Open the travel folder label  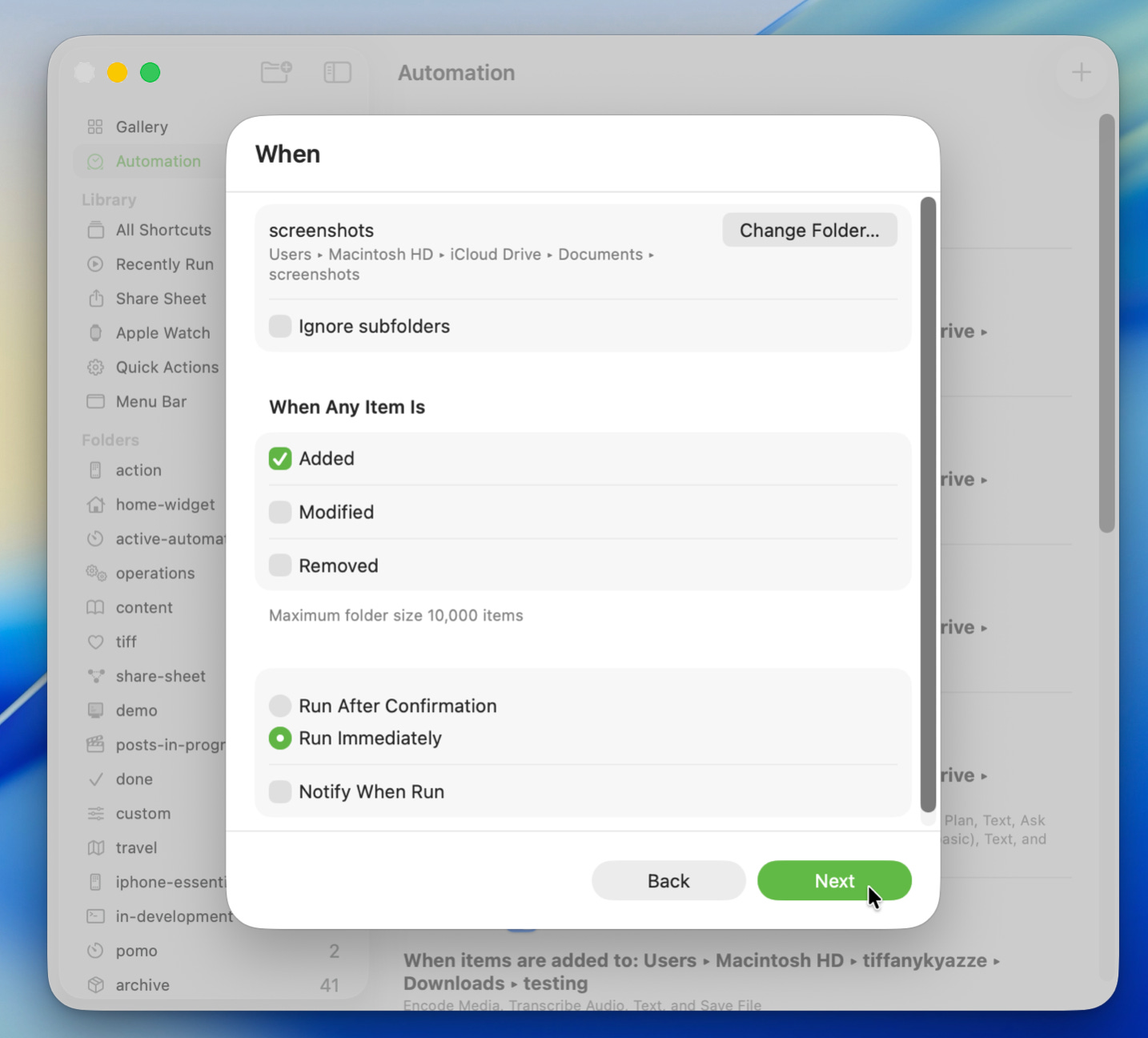pyautogui.click(x=137, y=847)
